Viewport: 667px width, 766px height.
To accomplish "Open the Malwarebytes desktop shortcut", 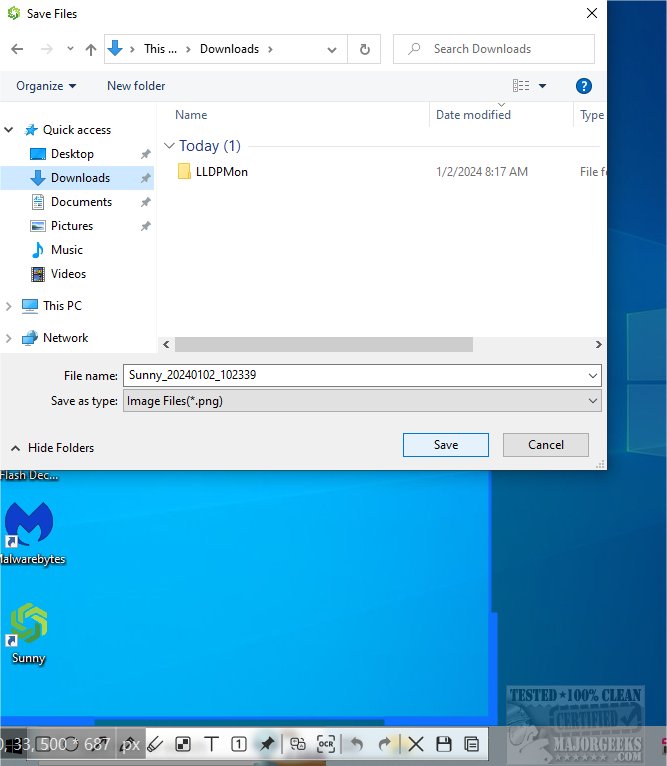I will pyautogui.click(x=30, y=532).
